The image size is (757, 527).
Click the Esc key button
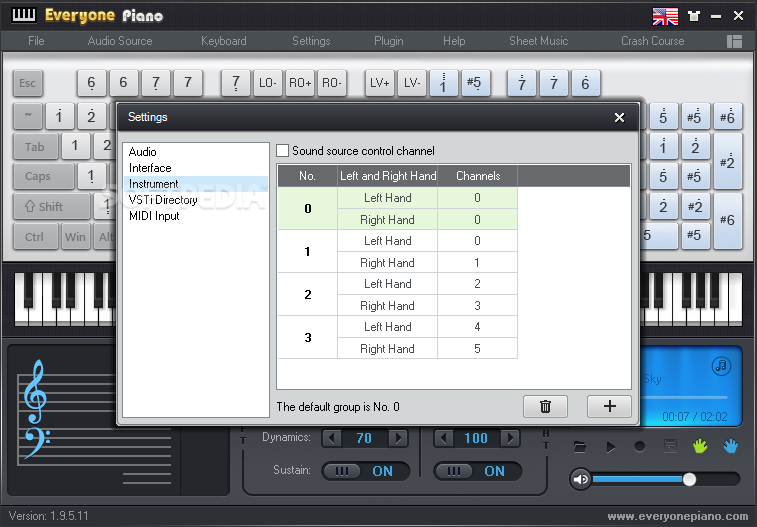point(28,83)
